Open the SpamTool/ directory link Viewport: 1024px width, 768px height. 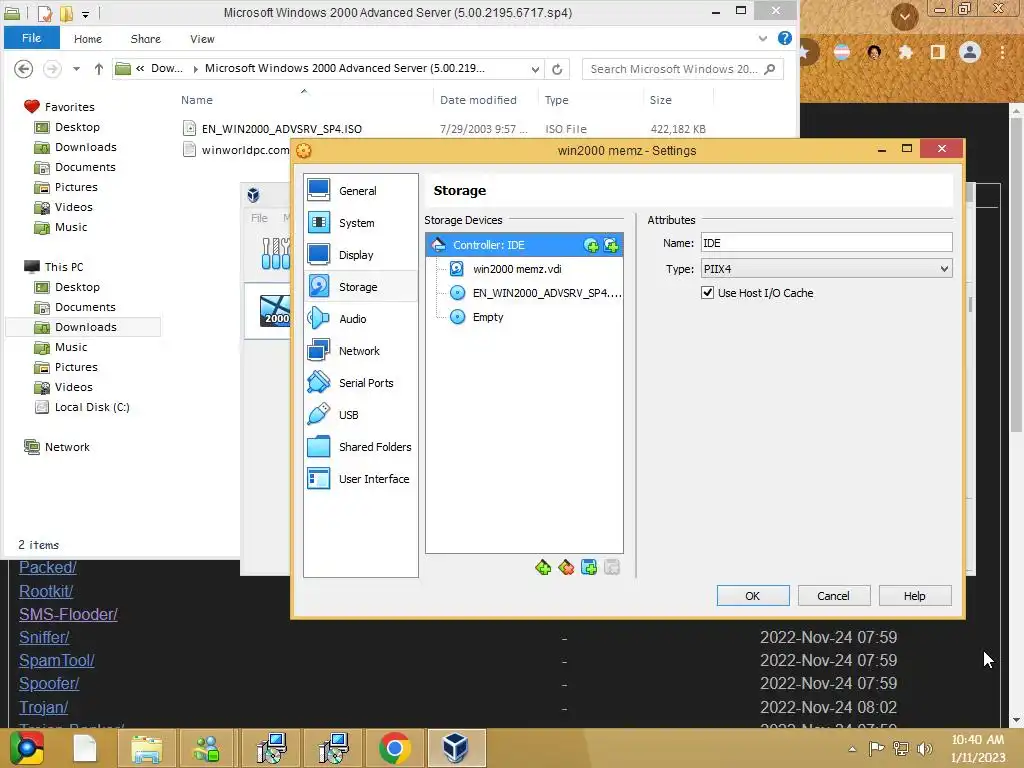[57, 660]
